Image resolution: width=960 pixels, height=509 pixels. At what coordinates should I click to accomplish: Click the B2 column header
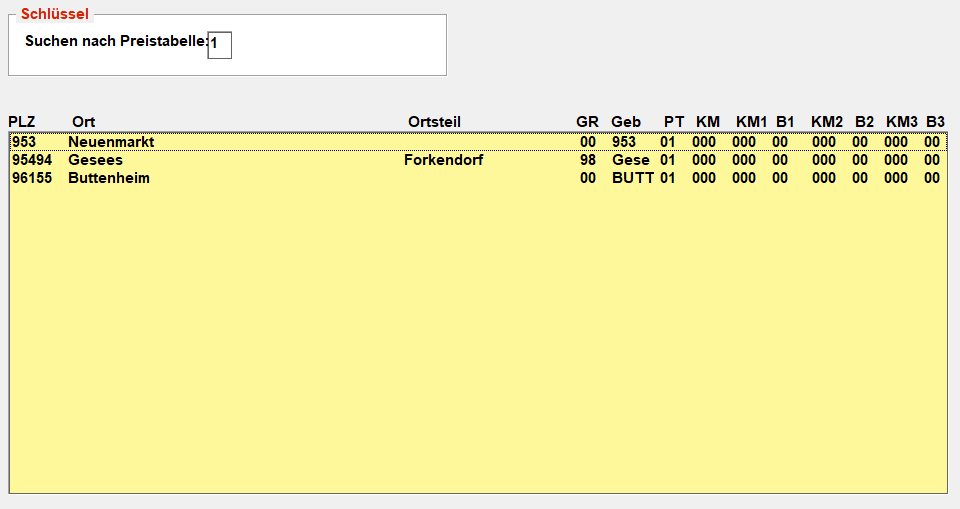(864, 122)
